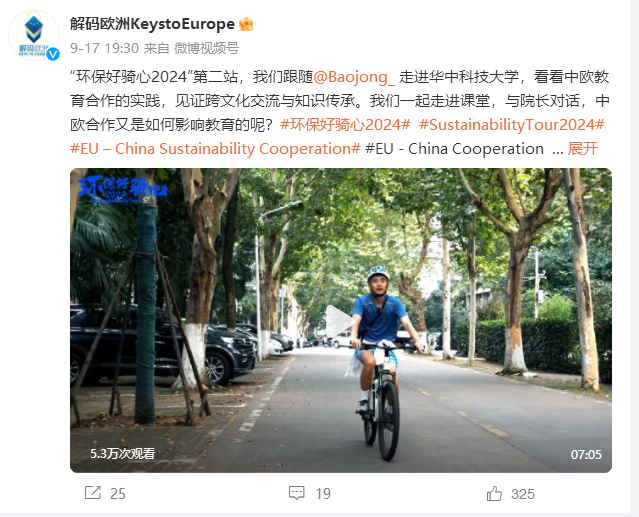Play the video with center play button
Viewport: 639px width, 517px height.
339,321
